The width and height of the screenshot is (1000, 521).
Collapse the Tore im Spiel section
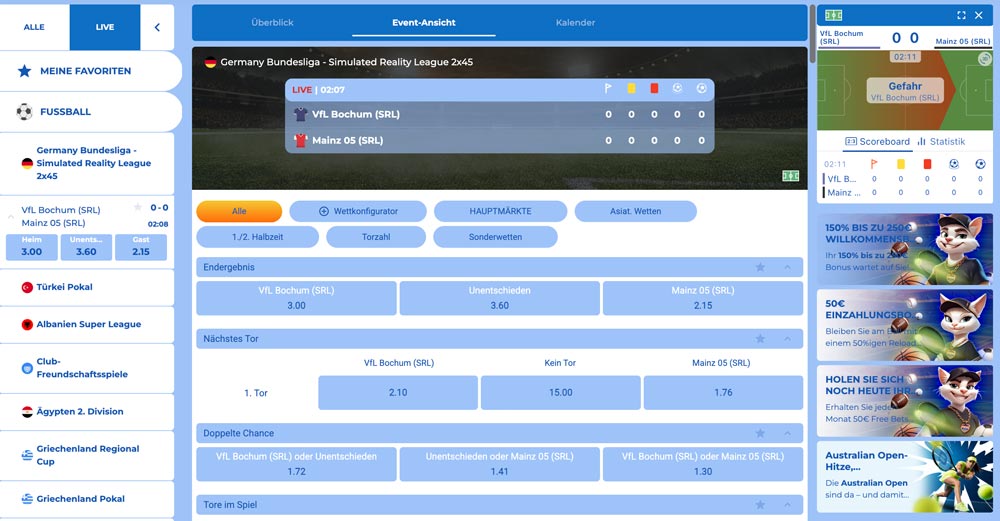pyautogui.click(x=788, y=504)
